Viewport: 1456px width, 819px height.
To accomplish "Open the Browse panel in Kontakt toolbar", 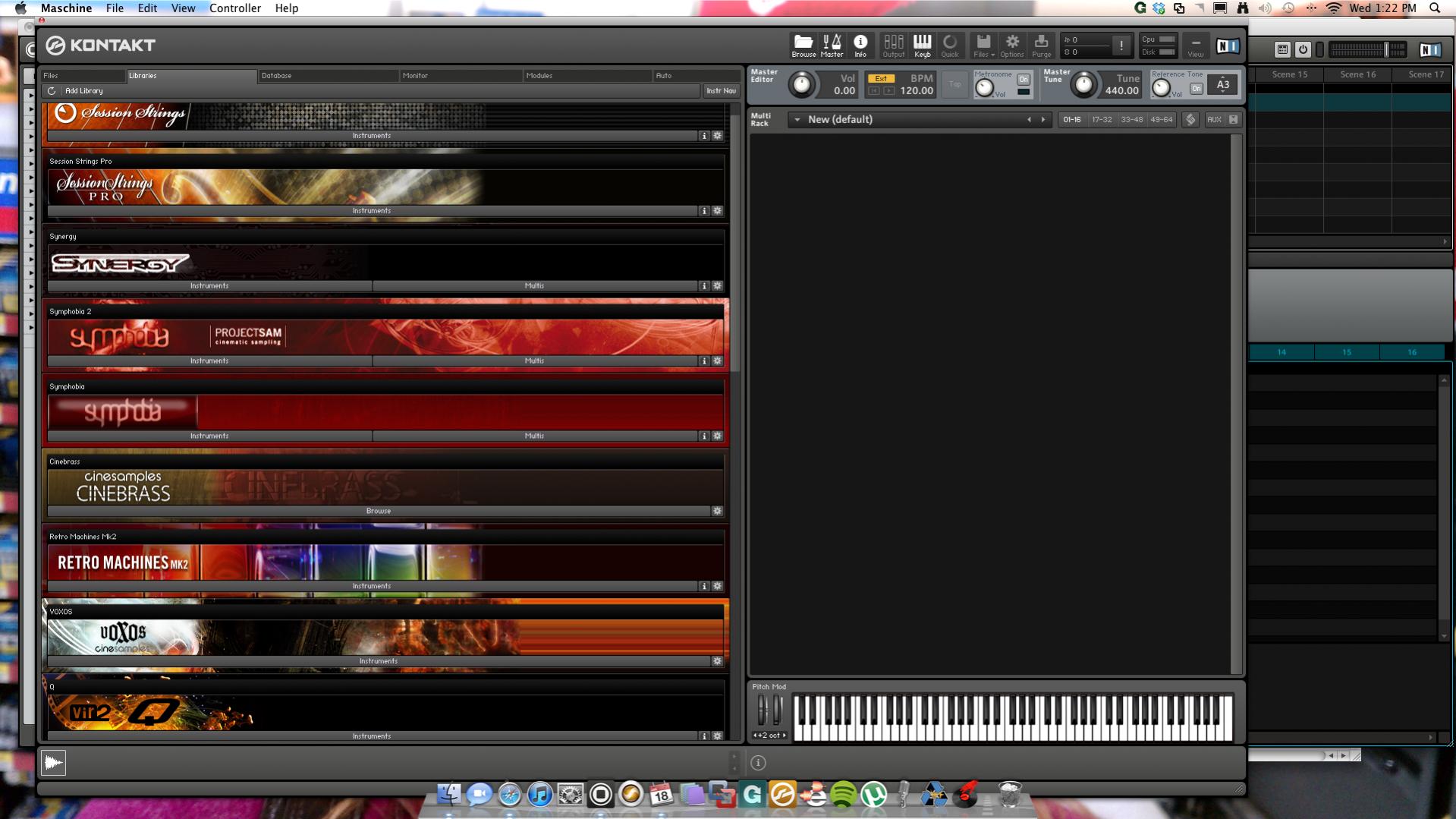I will point(803,46).
